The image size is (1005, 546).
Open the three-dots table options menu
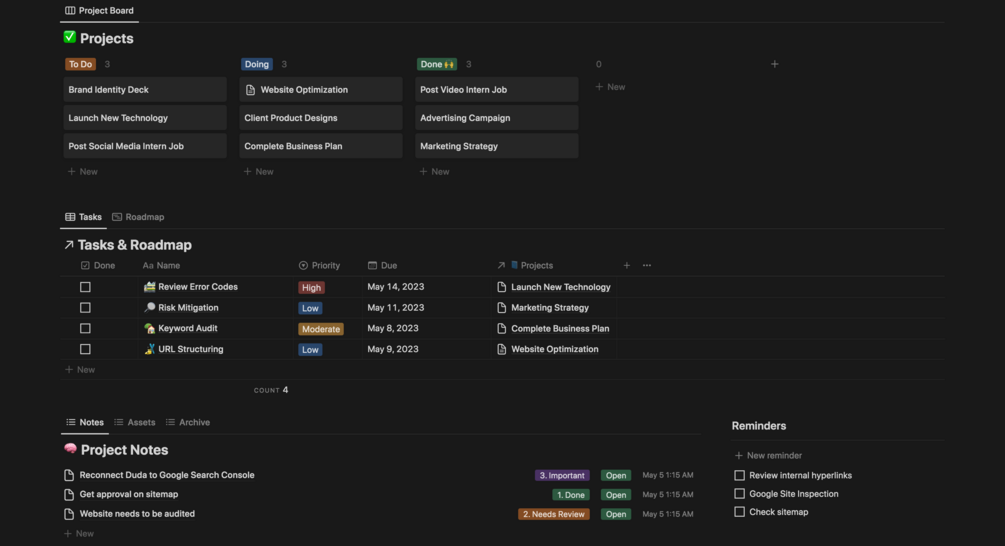click(x=647, y=265)
